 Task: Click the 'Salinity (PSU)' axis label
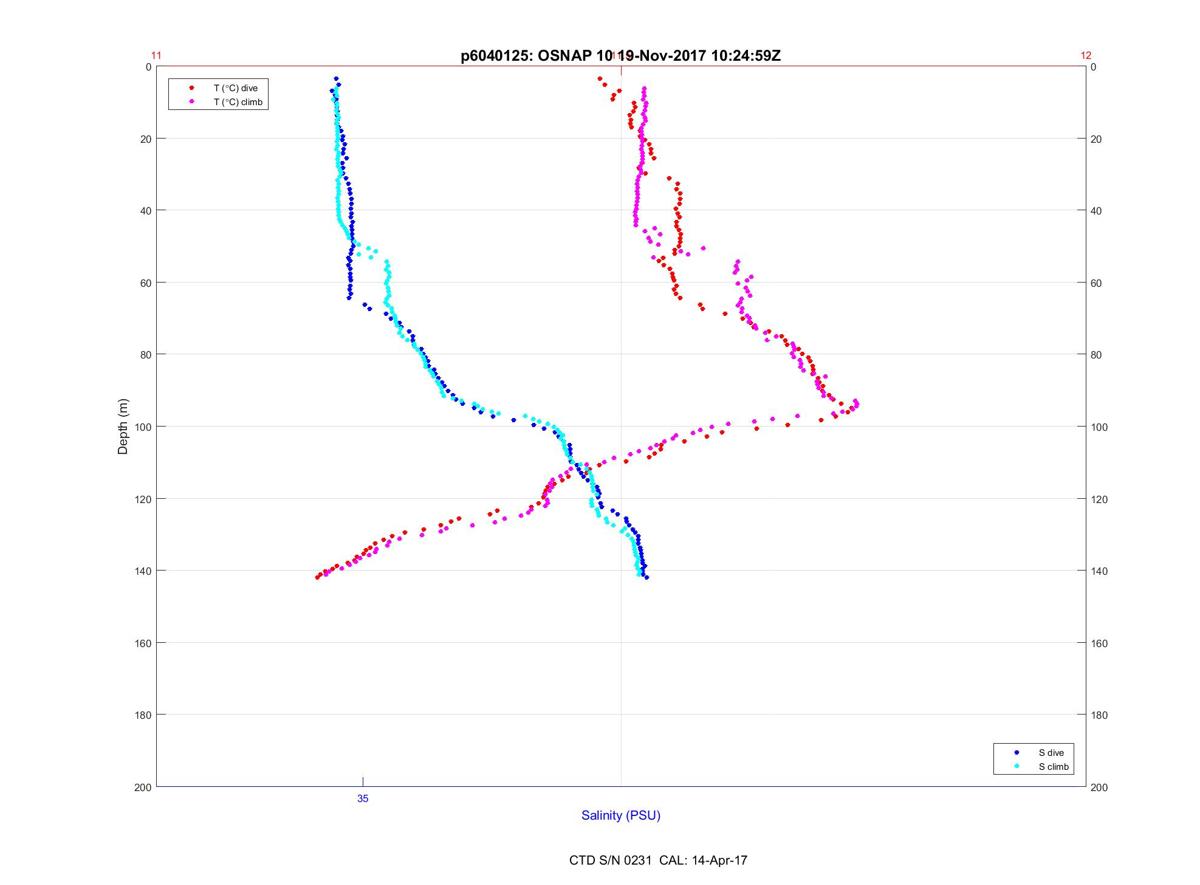(x=621, y=815)
